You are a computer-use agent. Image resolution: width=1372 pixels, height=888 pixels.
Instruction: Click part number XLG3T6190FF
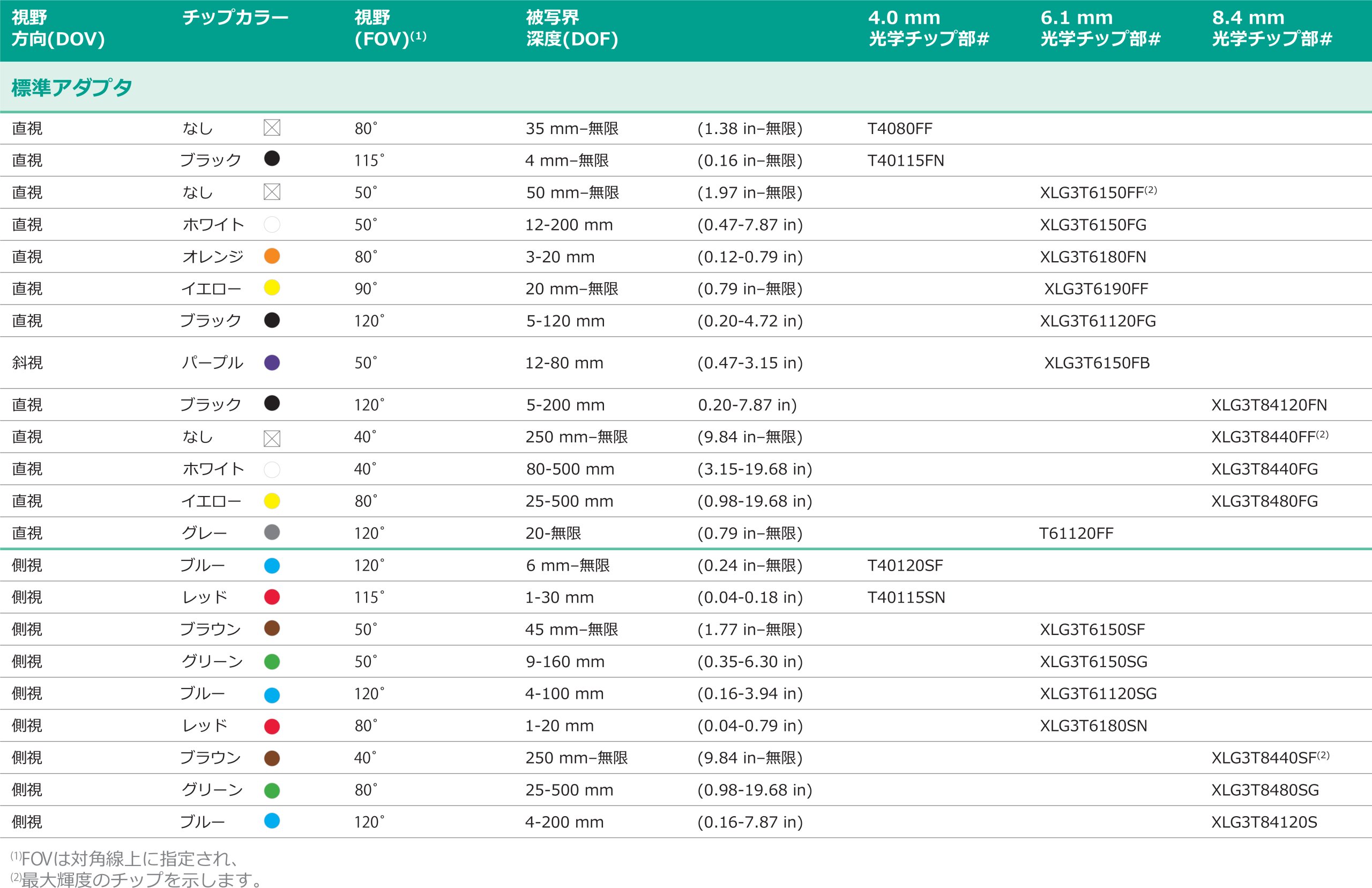(x=1096, y=289)
